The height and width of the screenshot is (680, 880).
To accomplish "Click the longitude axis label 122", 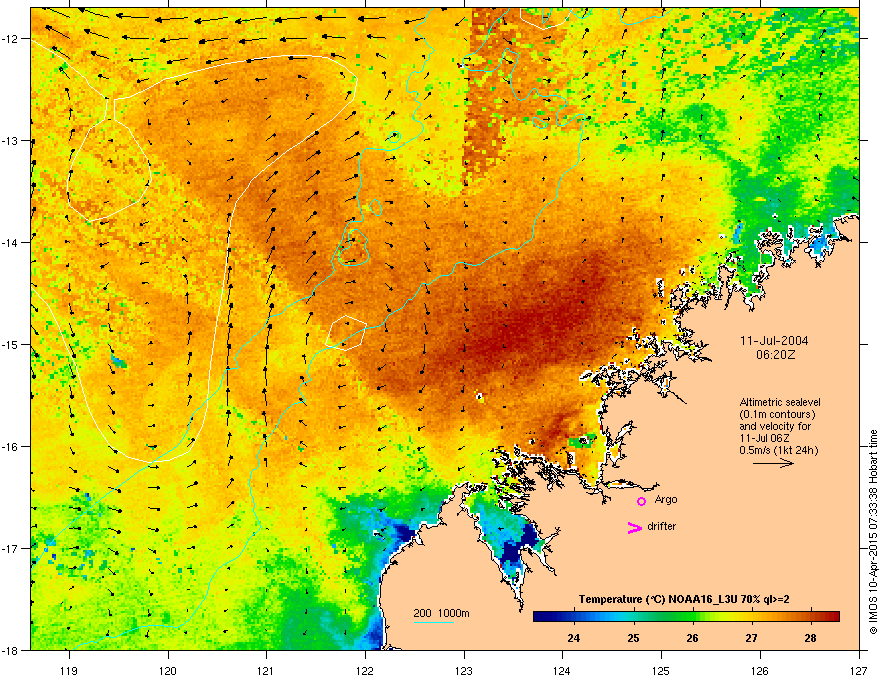I will (x=365, y=670).
